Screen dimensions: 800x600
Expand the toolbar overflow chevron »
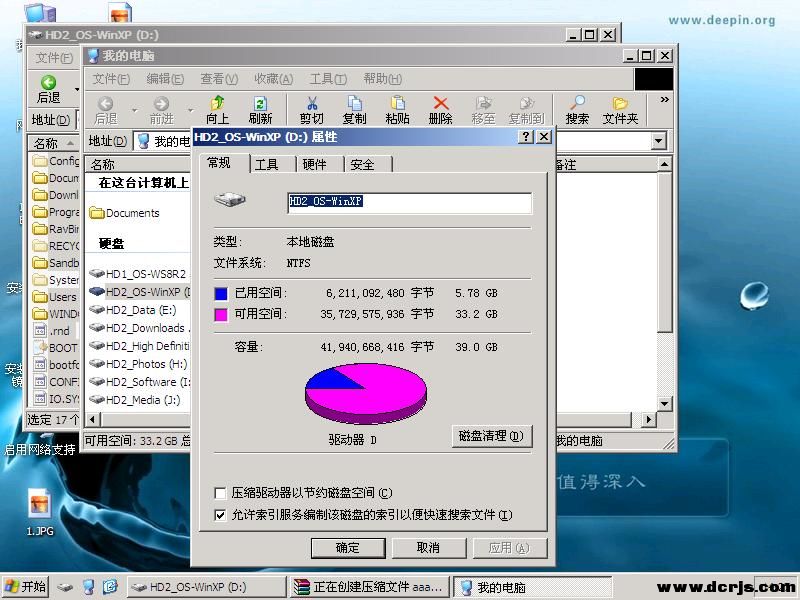point(664,100)
